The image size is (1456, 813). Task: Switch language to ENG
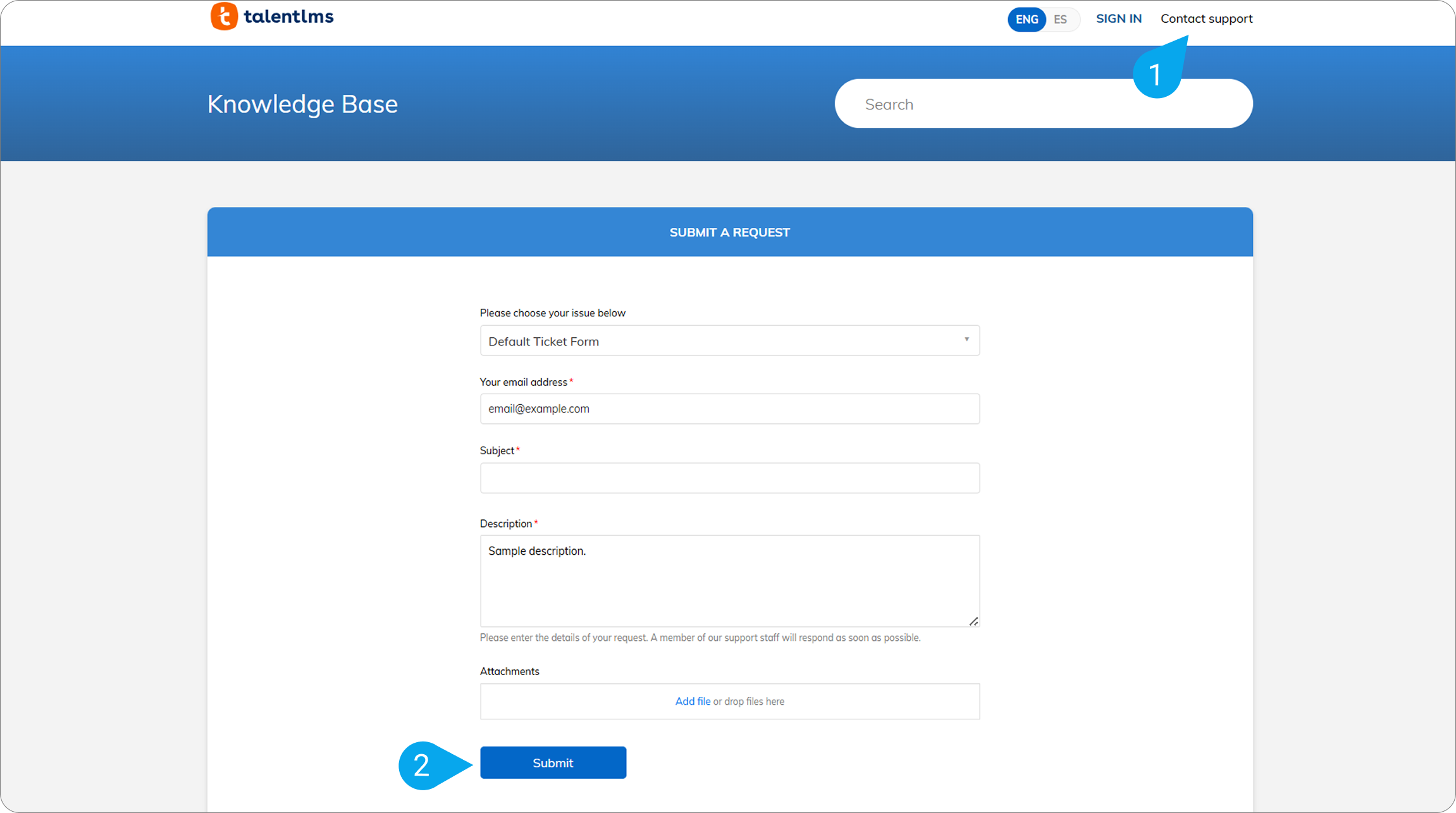click(x=1026, y=19)
